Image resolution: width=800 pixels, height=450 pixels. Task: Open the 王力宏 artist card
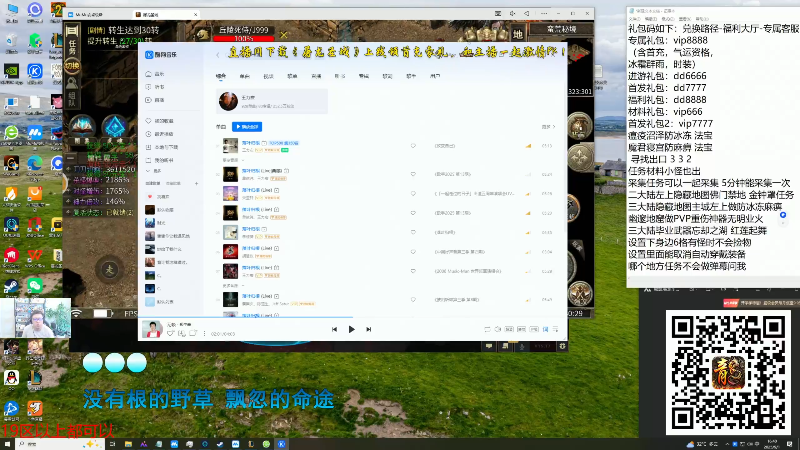pyautogui.click(x=272, y=101)
